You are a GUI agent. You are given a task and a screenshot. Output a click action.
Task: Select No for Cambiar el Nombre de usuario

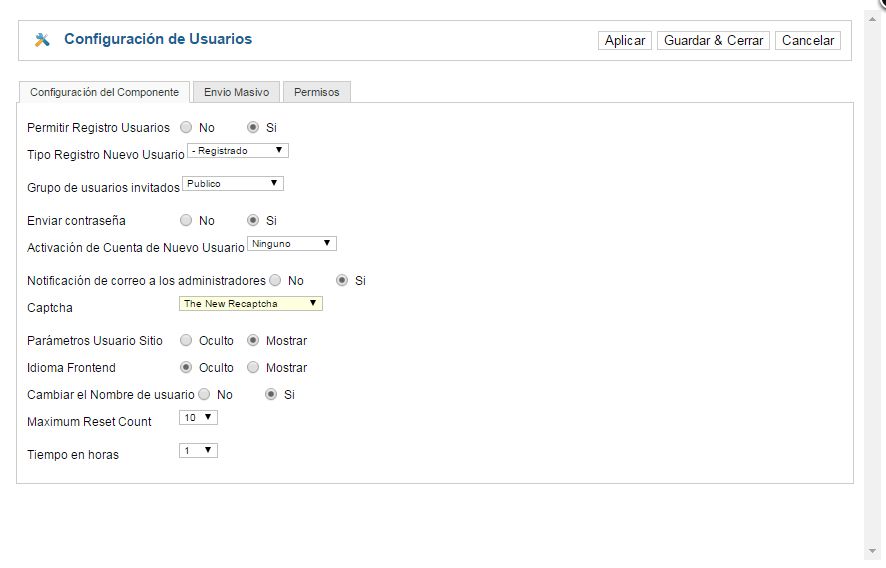pos(204,394)
